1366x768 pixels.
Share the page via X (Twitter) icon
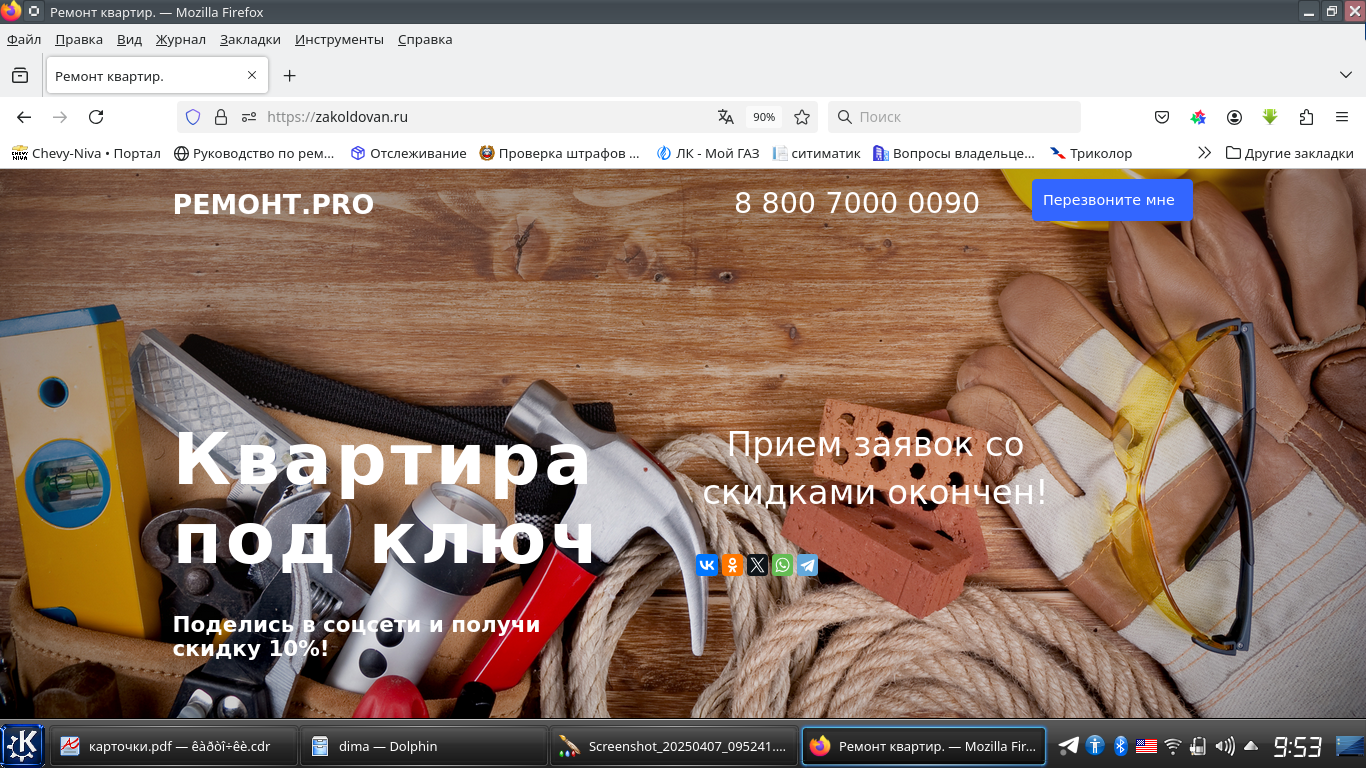757,565
